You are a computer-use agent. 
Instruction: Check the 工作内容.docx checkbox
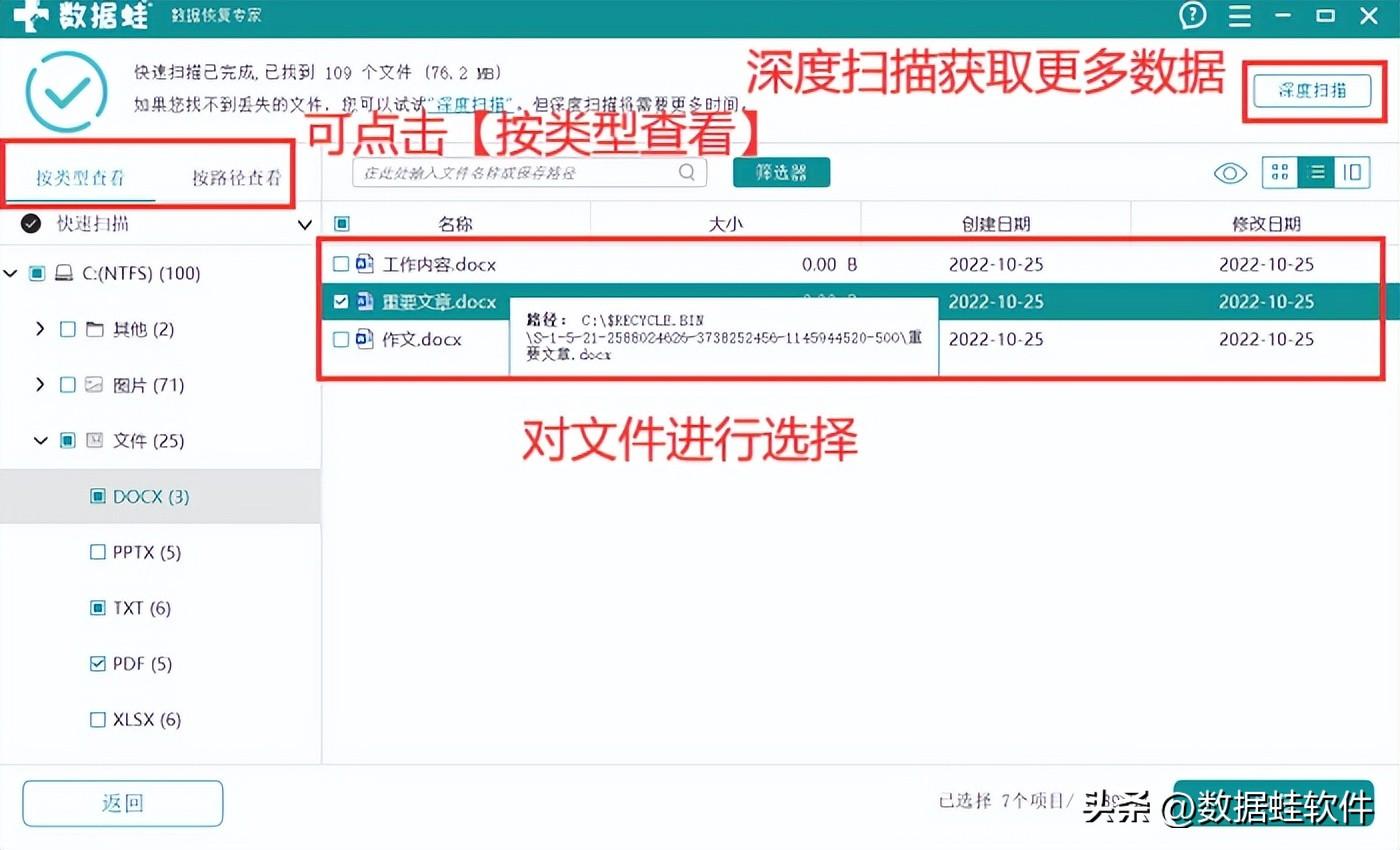(341, 264)
